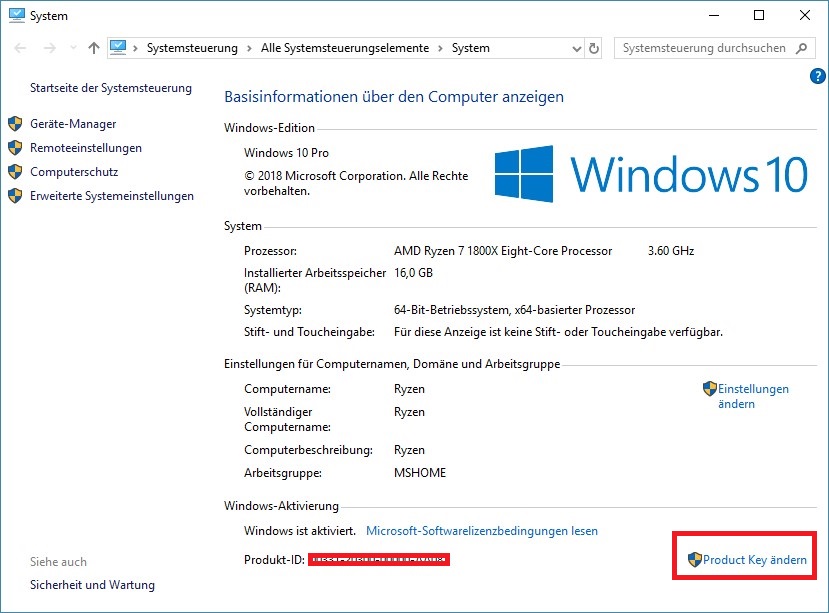Read the Microsoft-Softwarelizenzbedingungen lesen link
This screenshot has width=829, height=613.
pos(482,531)
